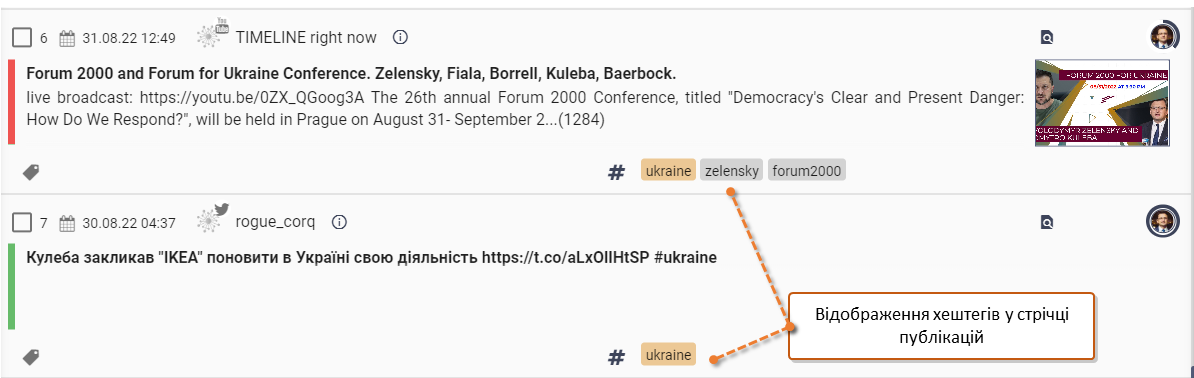This screenshot has width=1194, height=378.
Task: Open document search icon for post 6
Action: pyautogui.click(x=1048, y=37)
